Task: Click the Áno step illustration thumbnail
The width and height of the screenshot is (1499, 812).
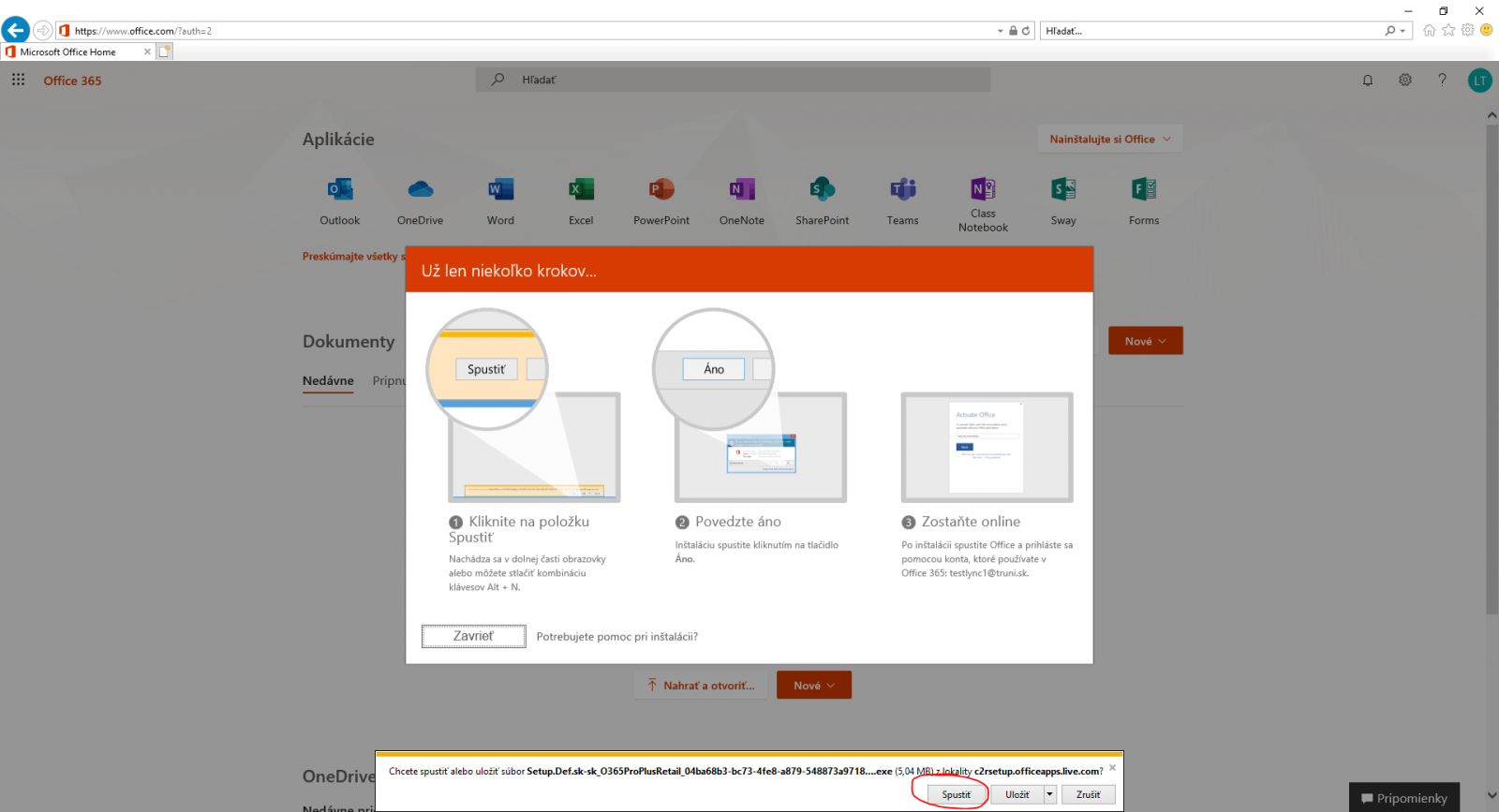Action: [x=749, y=406]
